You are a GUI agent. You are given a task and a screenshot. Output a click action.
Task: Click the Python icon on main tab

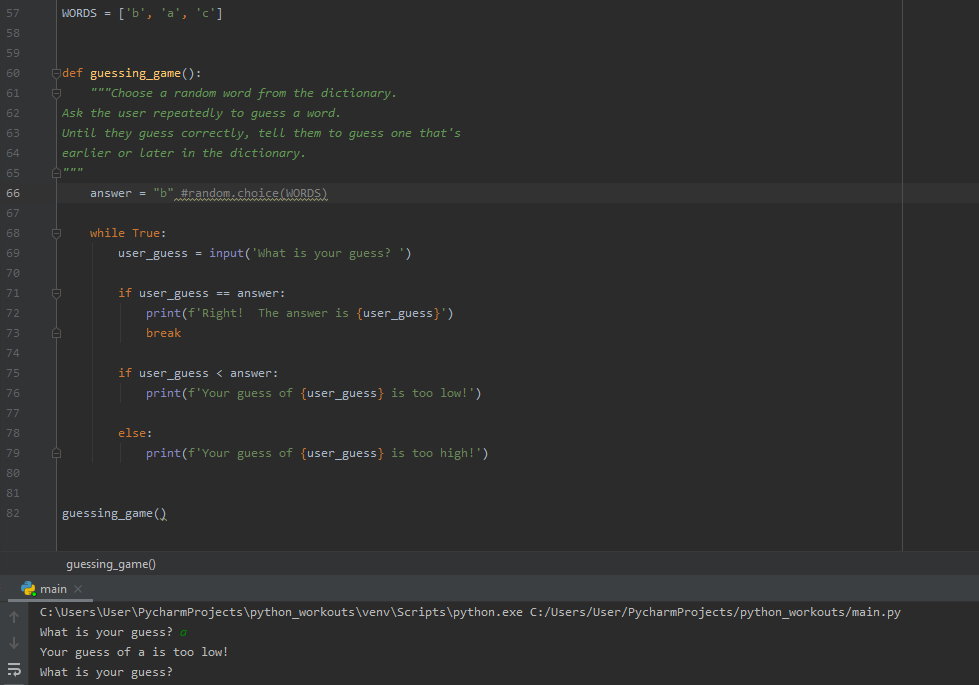coord(28,588)
